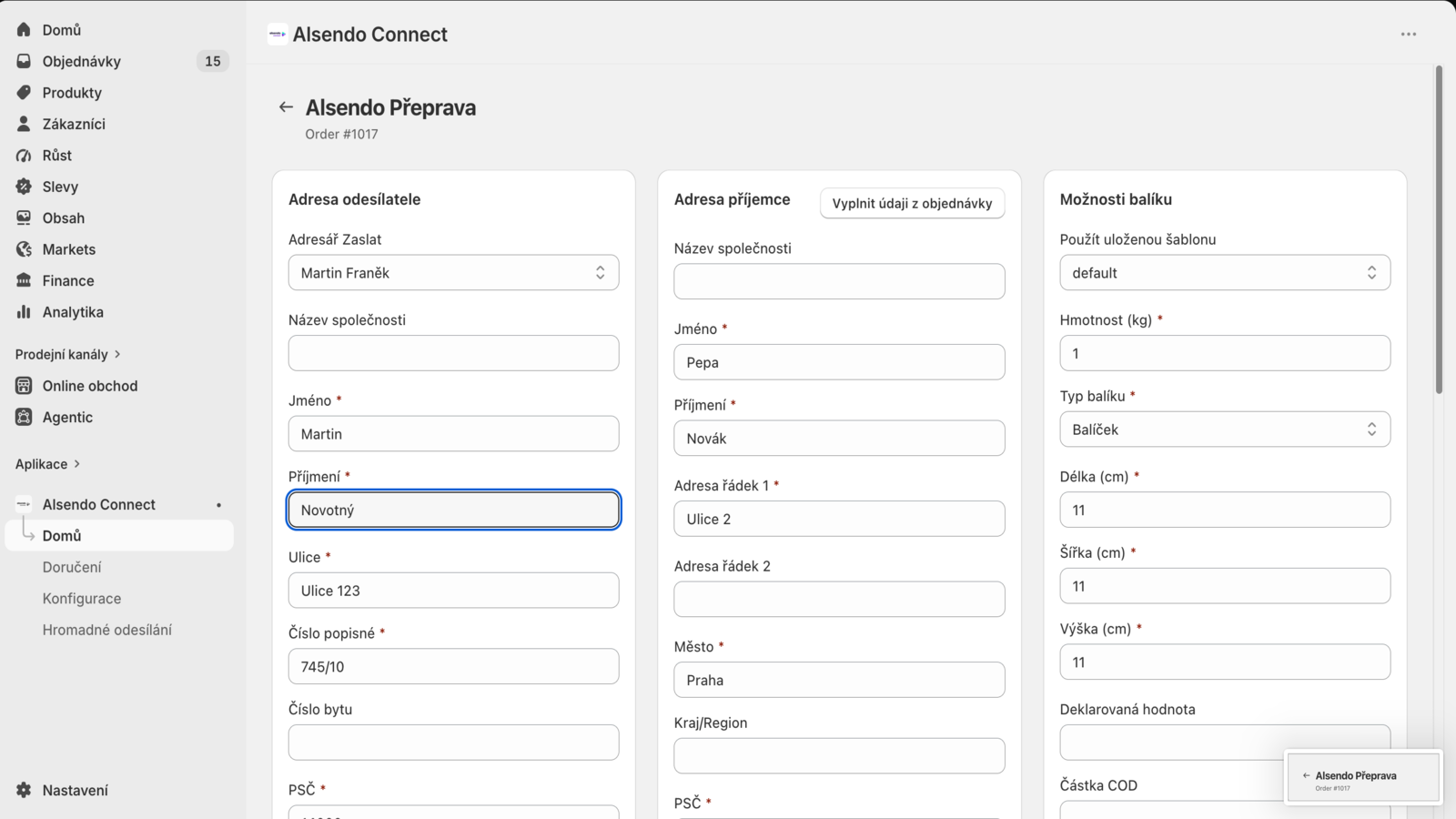Click the Výška (cm) field
1456x819 pixels.
click(x=1225, y=662)
